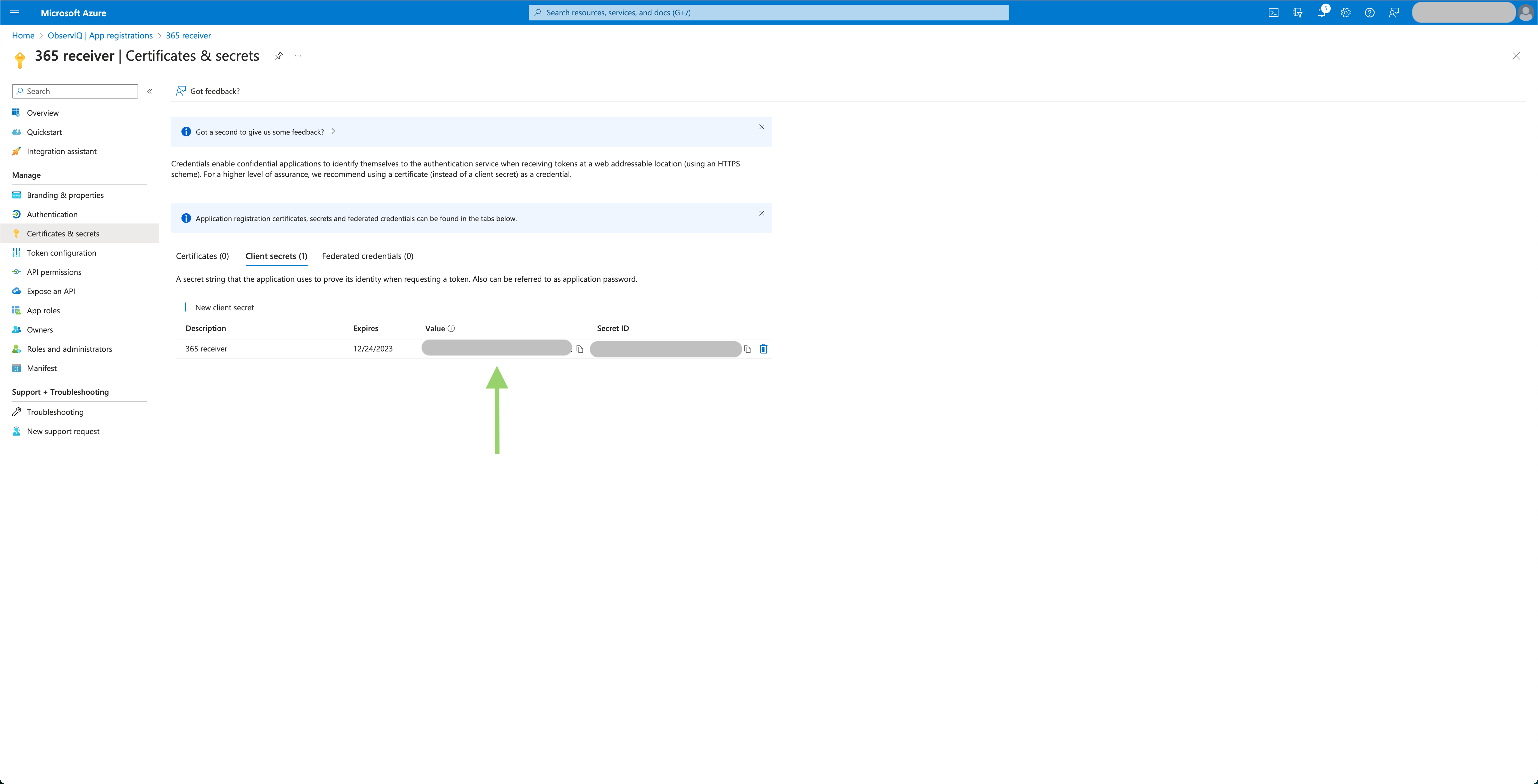Open the portal settings gear
Viewport: 1538px width, 784px height.
tap(1345, 13)
